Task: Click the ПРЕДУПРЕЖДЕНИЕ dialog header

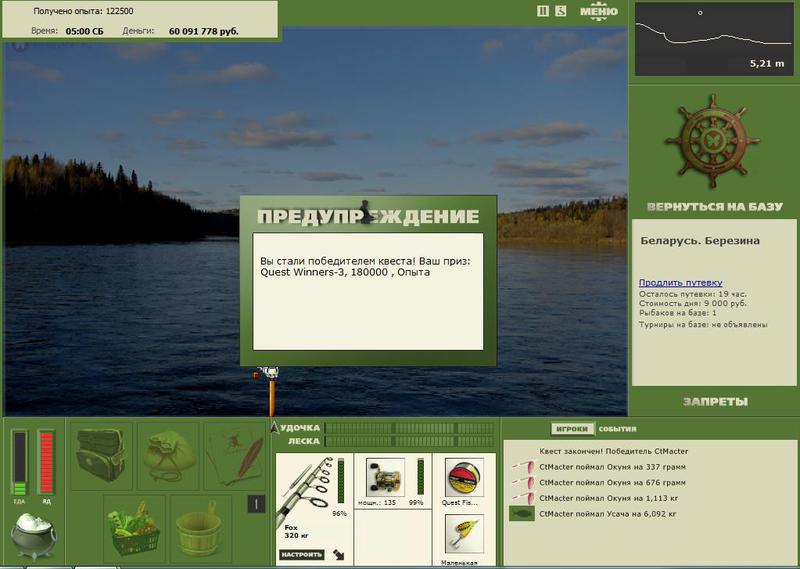Action: click(x=368, y=216)
